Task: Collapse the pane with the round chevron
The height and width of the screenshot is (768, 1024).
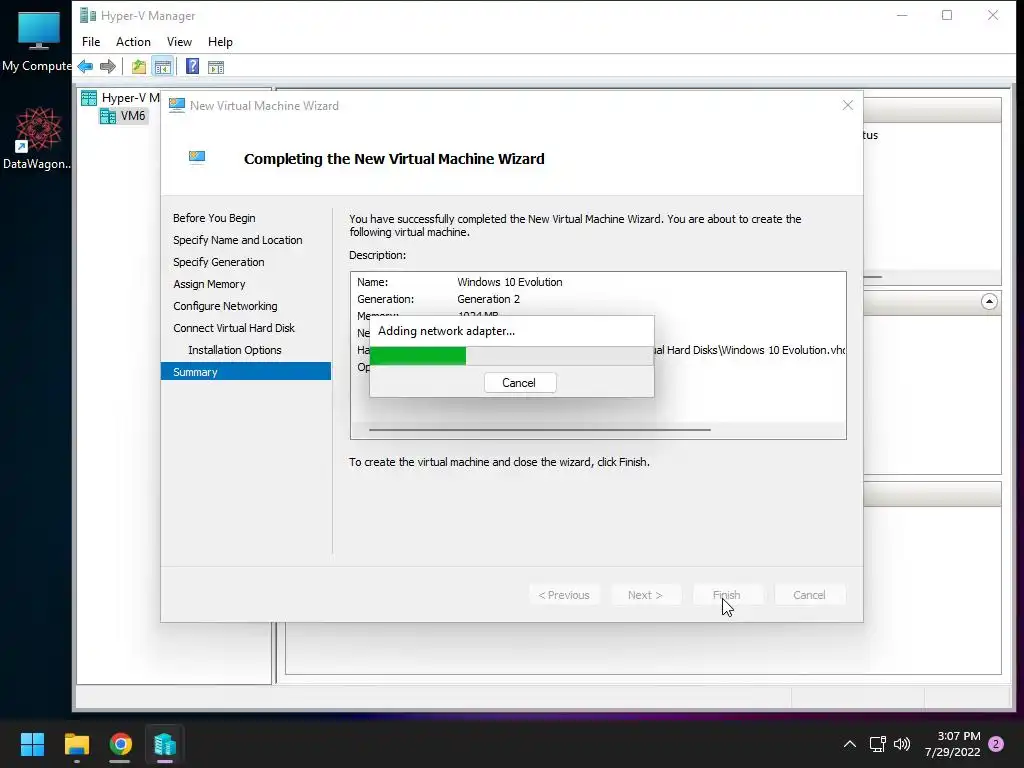Action: (989, 302)
